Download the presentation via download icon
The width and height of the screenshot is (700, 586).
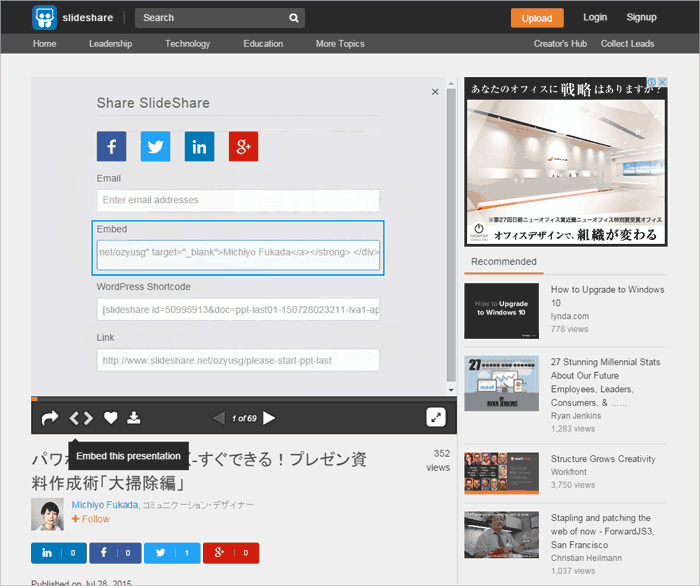click(134, 418)
